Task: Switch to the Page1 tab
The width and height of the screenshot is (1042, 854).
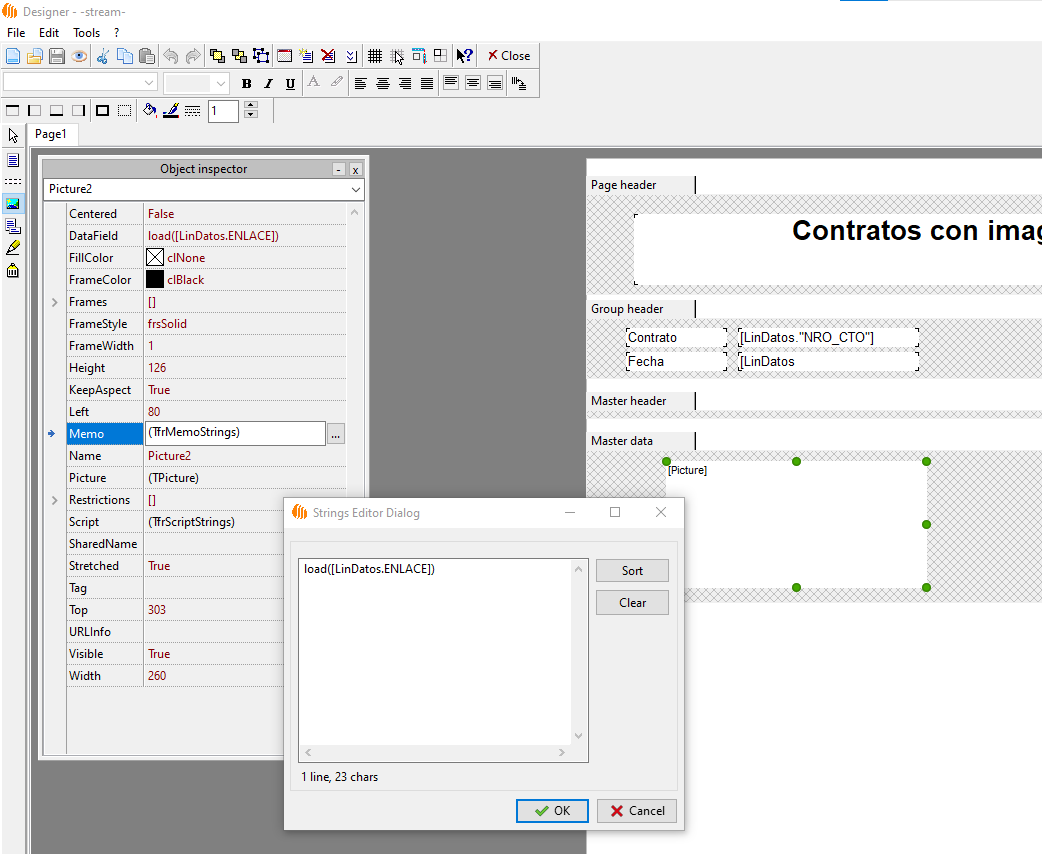Action: pos(51,134)
